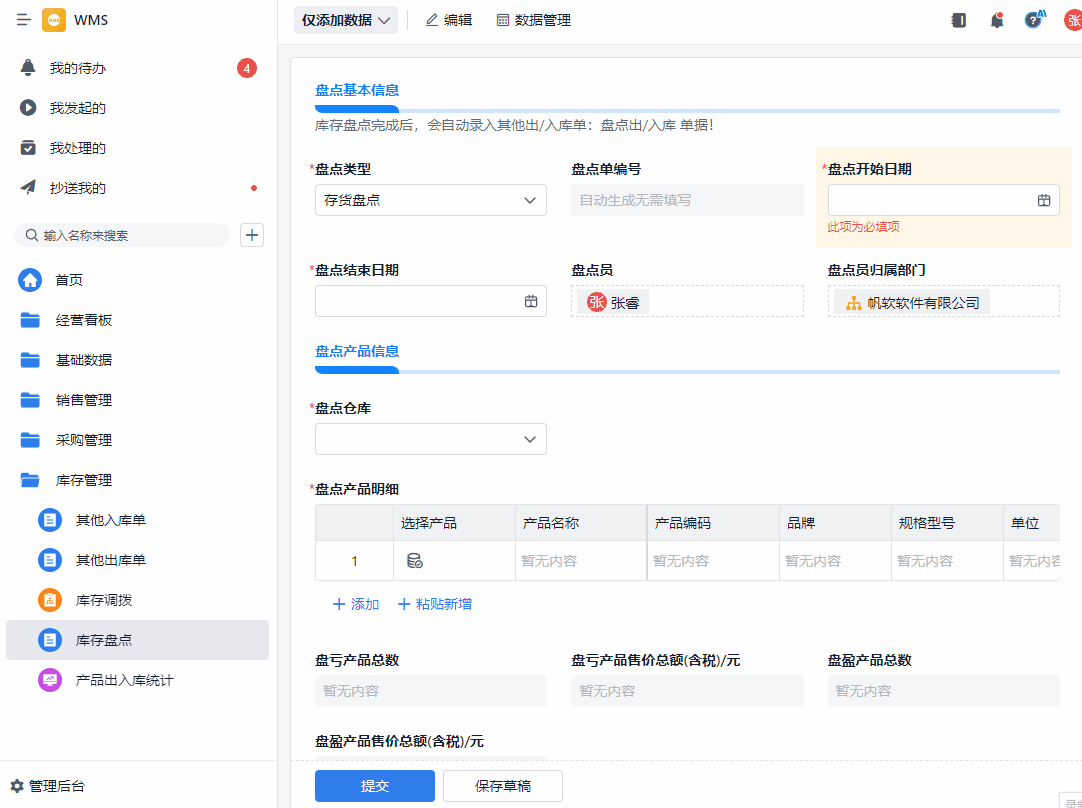Open the AI help icon
Viewport: 1082px width, 808px height.
[x=1034, y=19]
